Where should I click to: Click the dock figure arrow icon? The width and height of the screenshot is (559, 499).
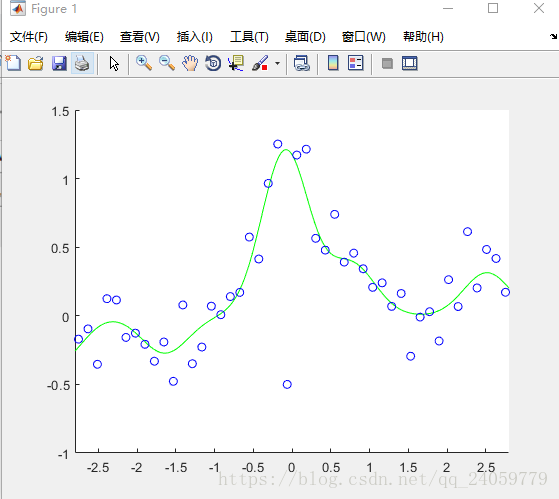pyautogui.click(x=553, y=36)
